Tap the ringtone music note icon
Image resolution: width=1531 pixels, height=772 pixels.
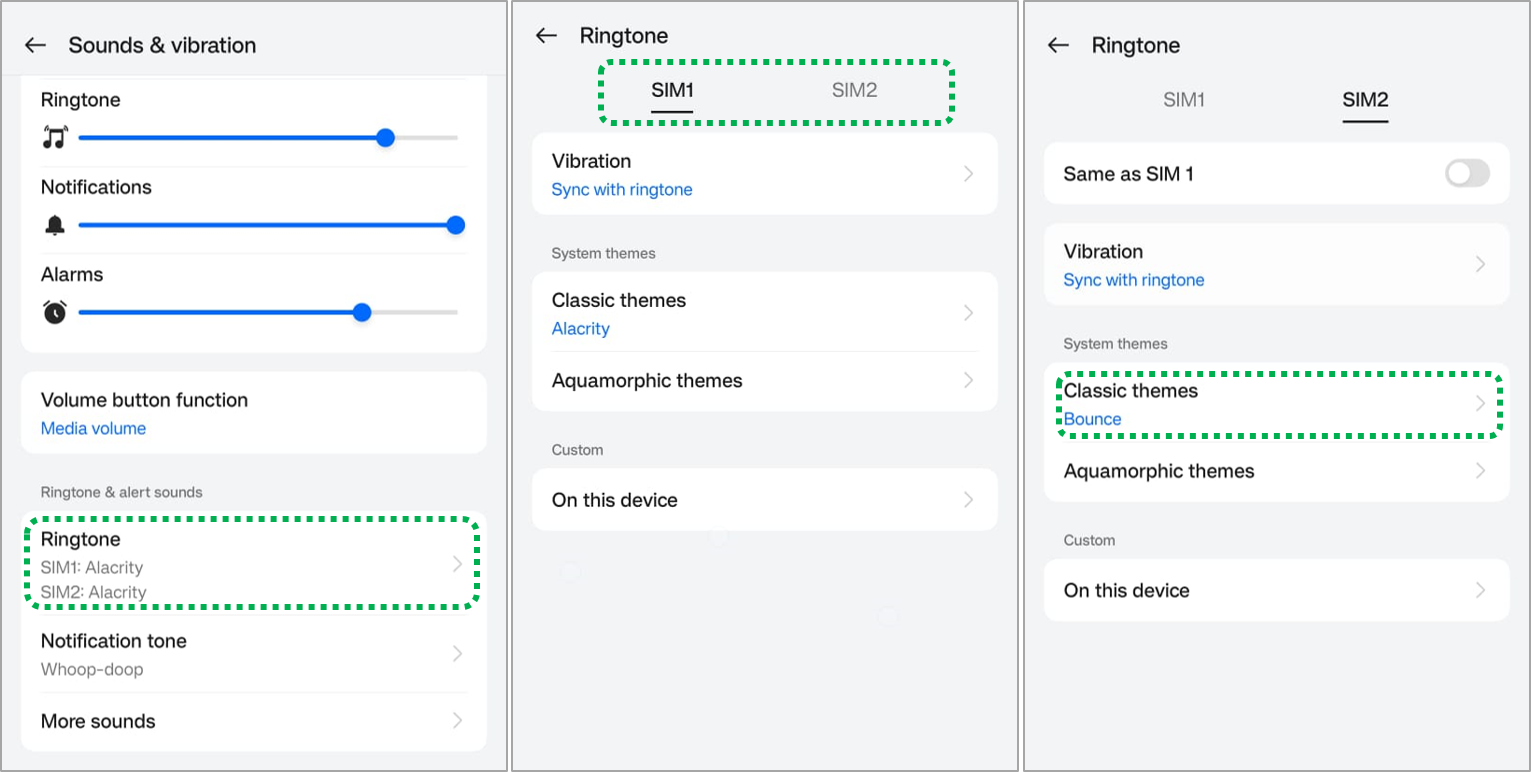55,138
